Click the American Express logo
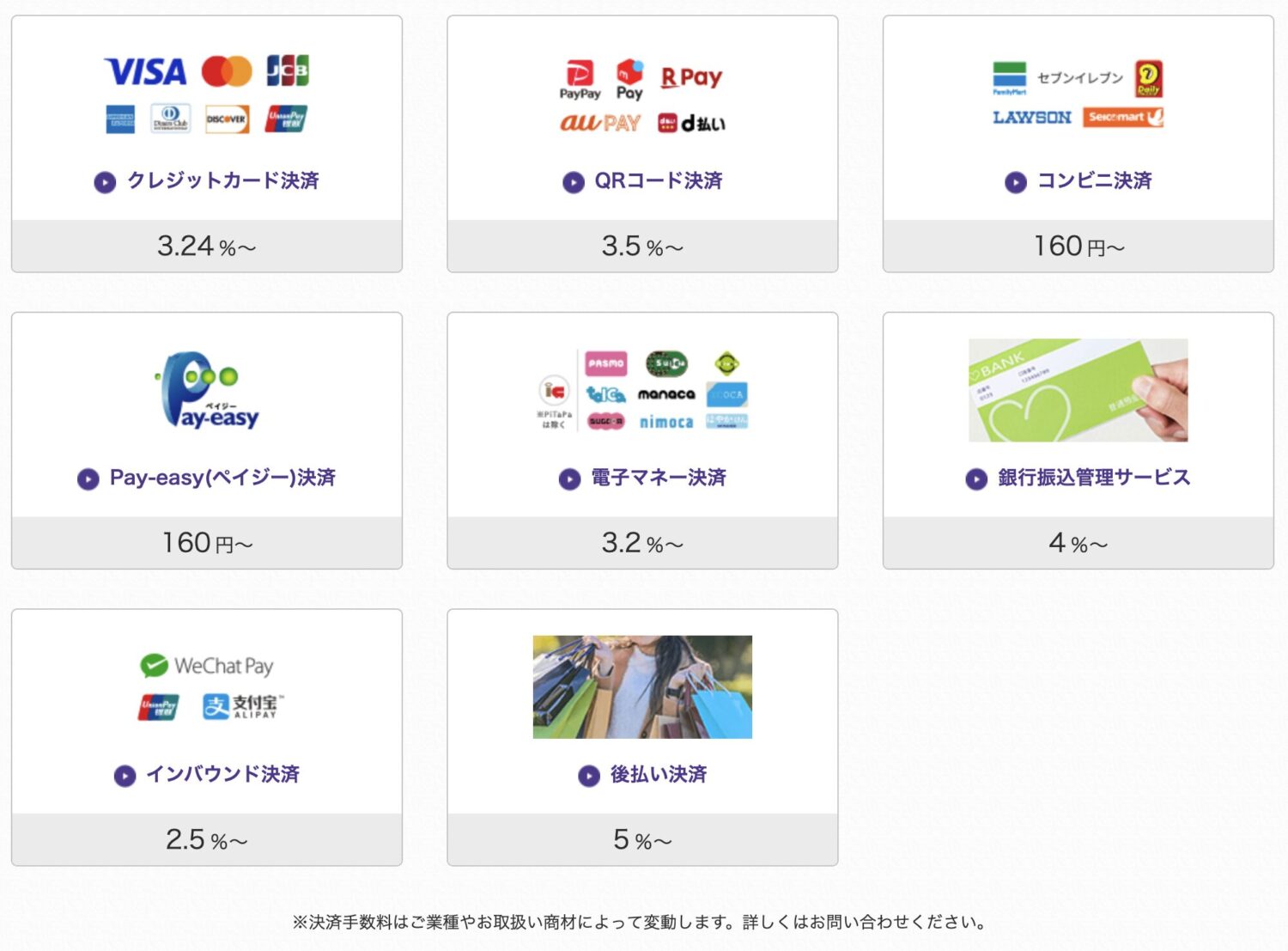 point(120,119)
